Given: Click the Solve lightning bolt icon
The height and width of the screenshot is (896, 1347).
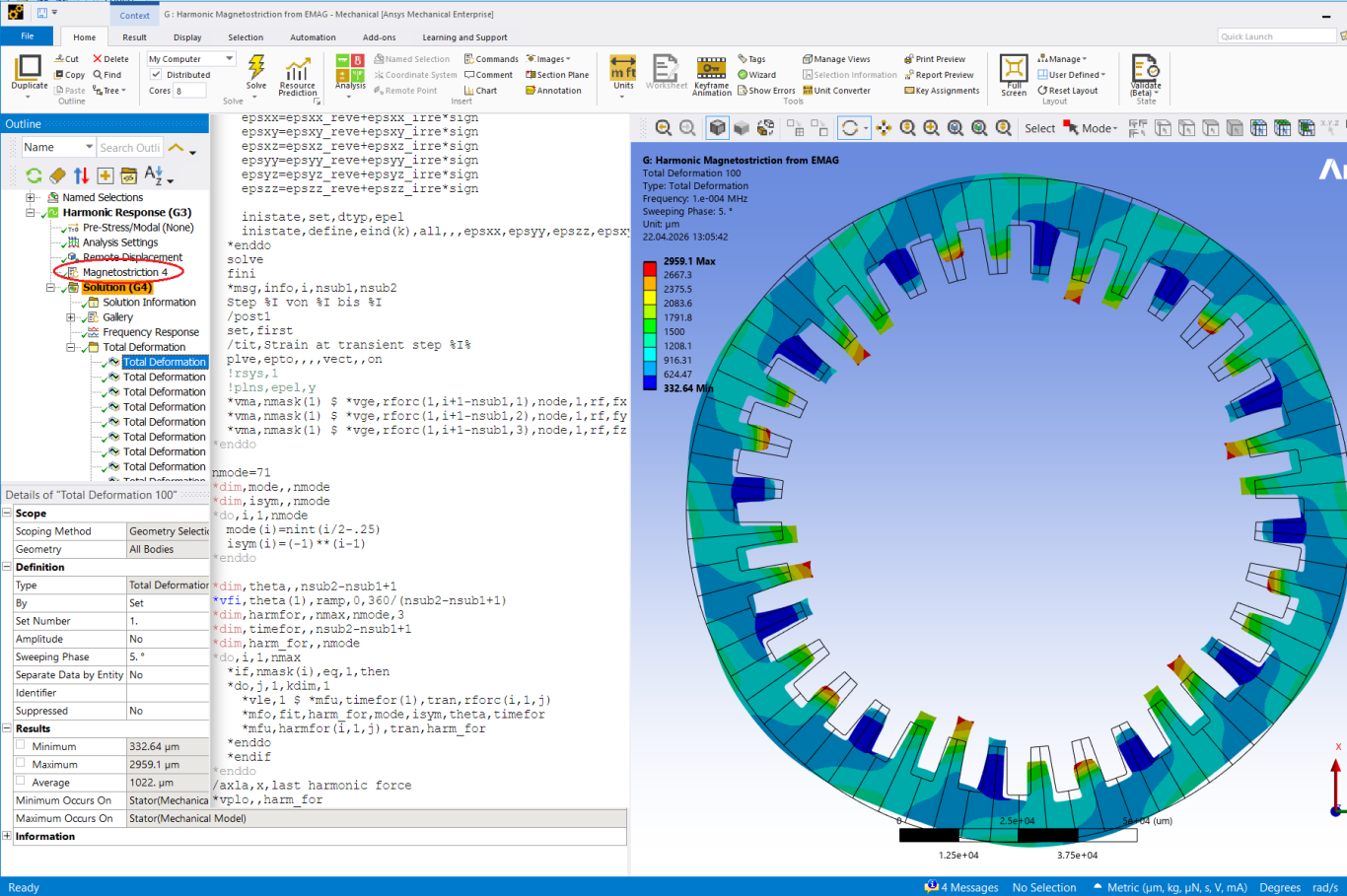Looking at the screenshot, I should pos(256,68).
